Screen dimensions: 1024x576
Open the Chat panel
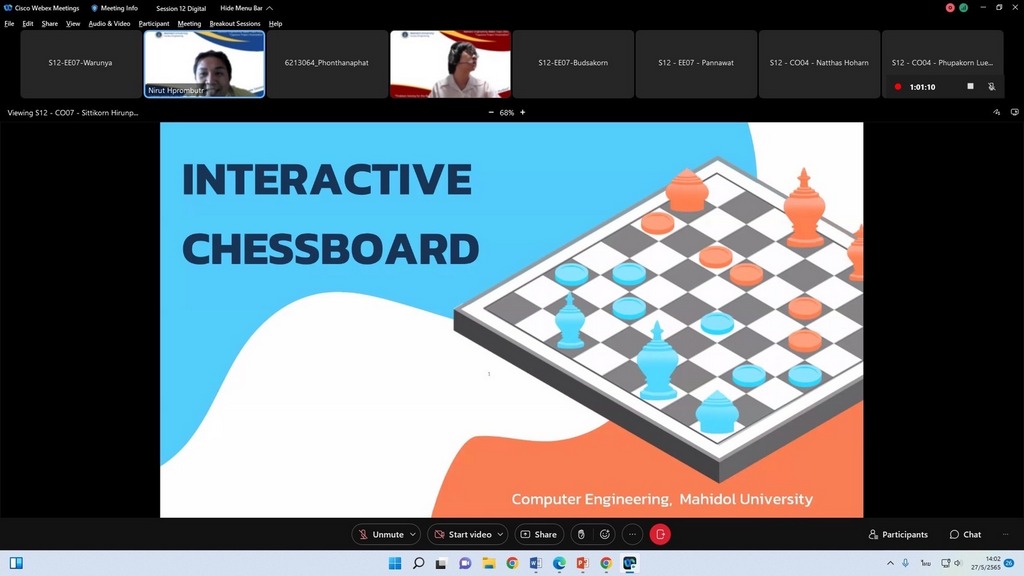[x=965, y=535]
